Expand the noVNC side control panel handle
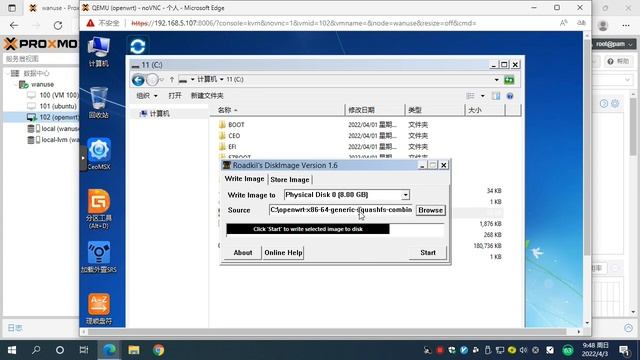Image resolution: width=640 pixels, height=360 pixels. (83, 158)
